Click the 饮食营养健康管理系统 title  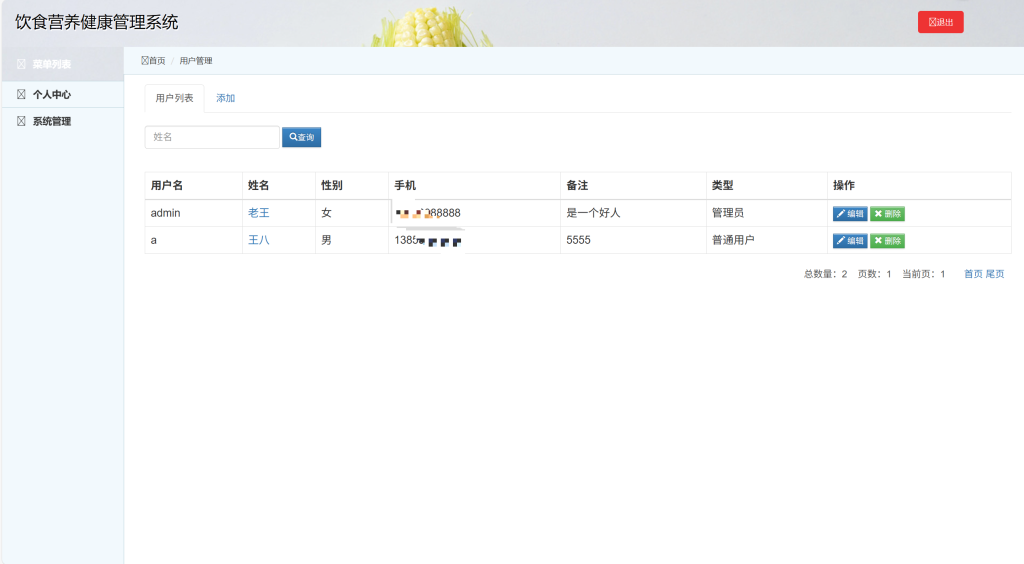97,22
